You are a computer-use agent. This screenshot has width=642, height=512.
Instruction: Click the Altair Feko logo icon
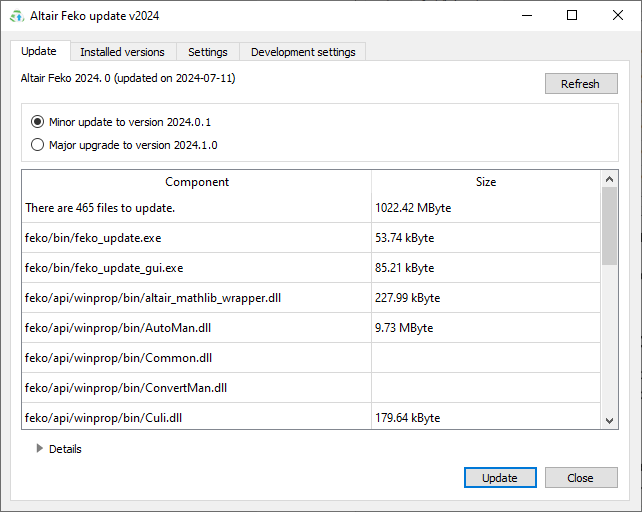coord(16,16)
